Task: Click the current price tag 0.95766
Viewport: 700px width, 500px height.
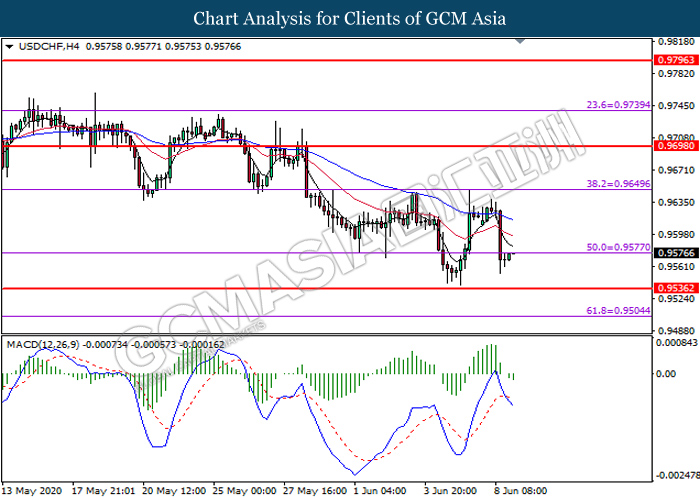Action: tap(676, 253)
